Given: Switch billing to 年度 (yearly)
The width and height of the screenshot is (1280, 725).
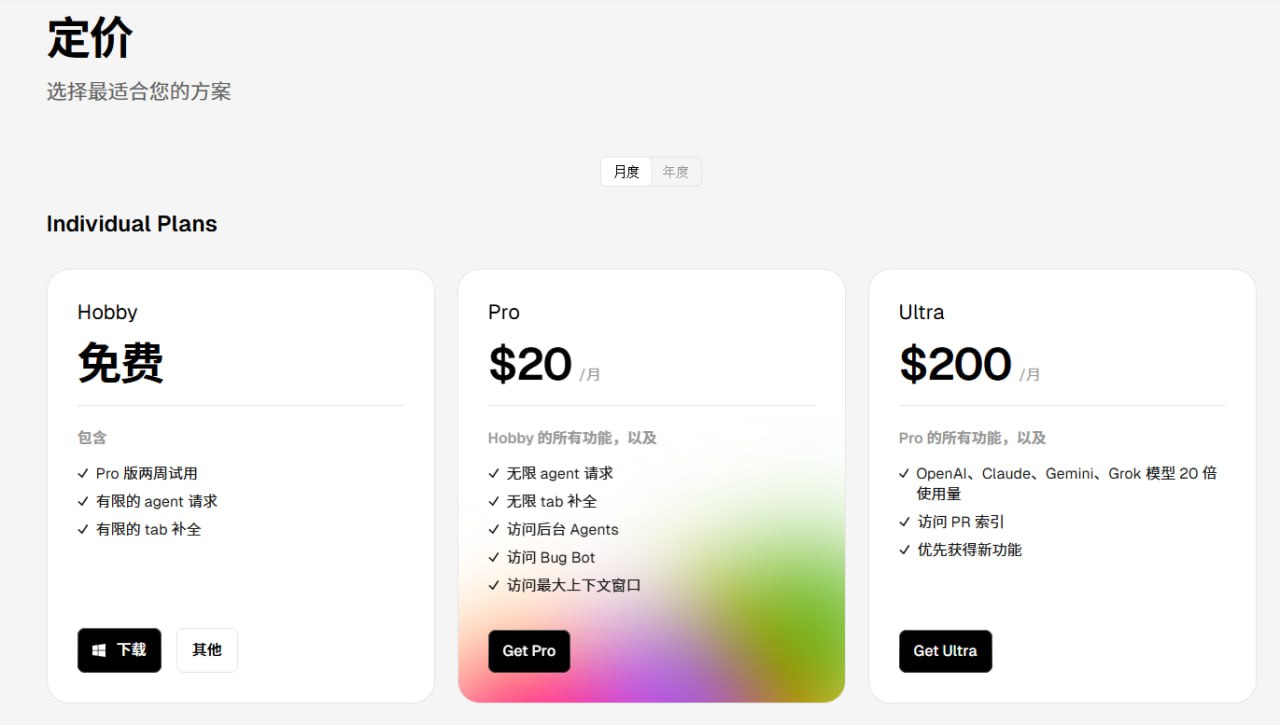Looking at the screenshot, I should click(x=676, y=172).
